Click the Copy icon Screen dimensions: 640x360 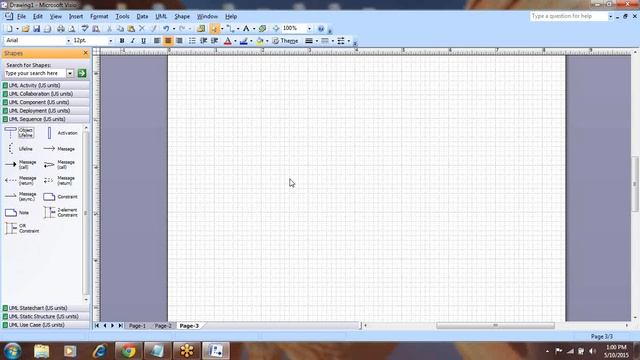tap(120, 29)
